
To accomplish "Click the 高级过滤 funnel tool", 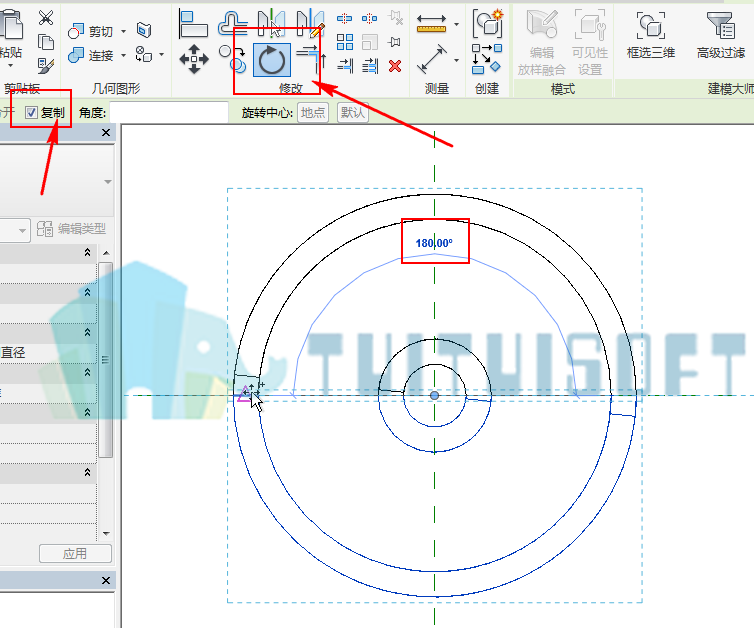I will 721,35.
